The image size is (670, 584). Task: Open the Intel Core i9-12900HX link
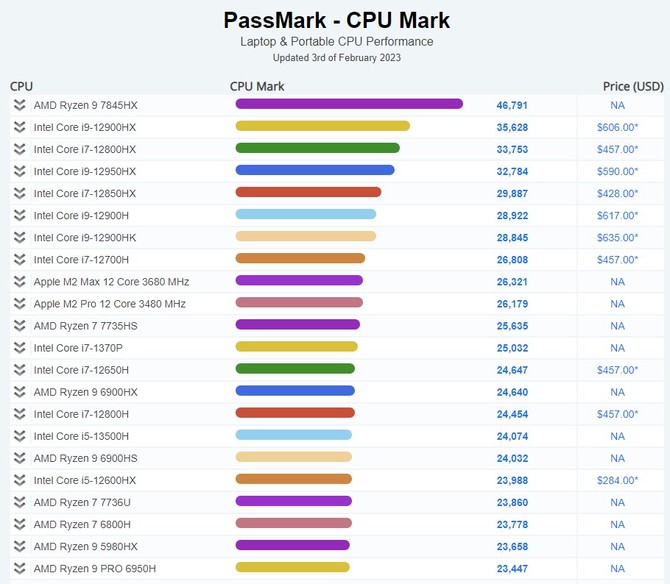click(85, 127)
